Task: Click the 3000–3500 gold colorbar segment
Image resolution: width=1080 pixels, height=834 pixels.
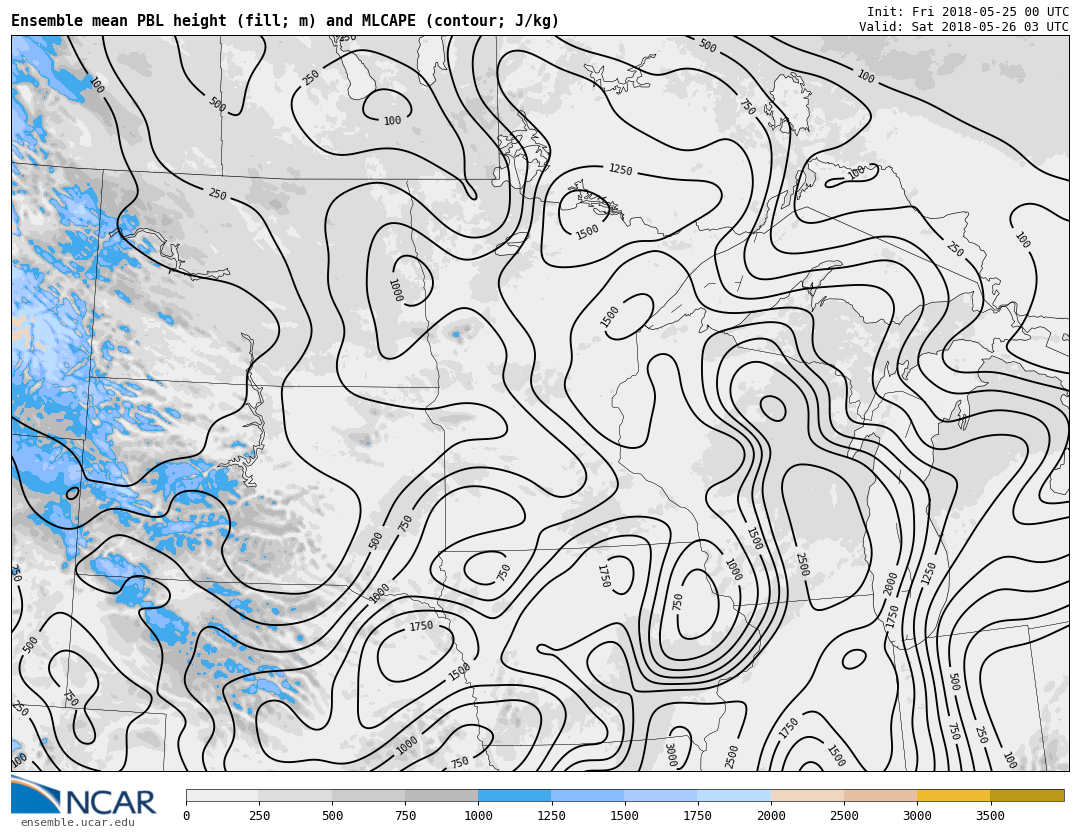Action: click(x=953, y=795)
